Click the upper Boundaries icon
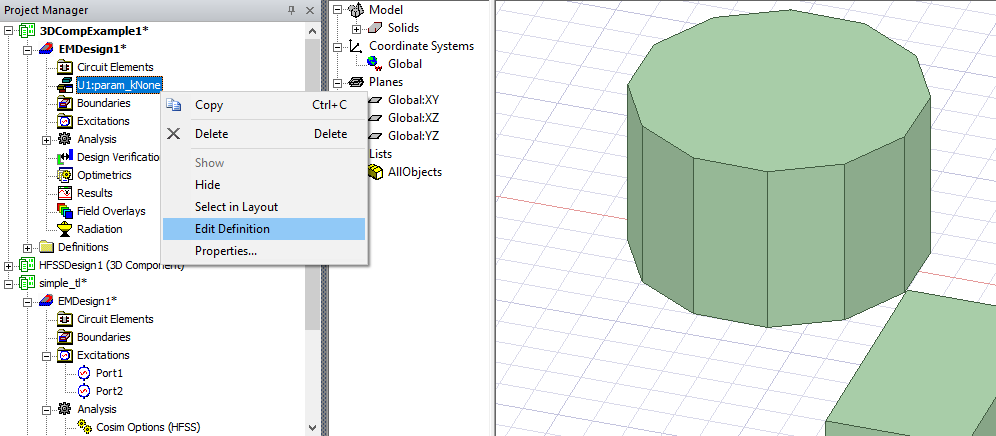The height and width of the screenshot is (436, 996). coord(65,103)
